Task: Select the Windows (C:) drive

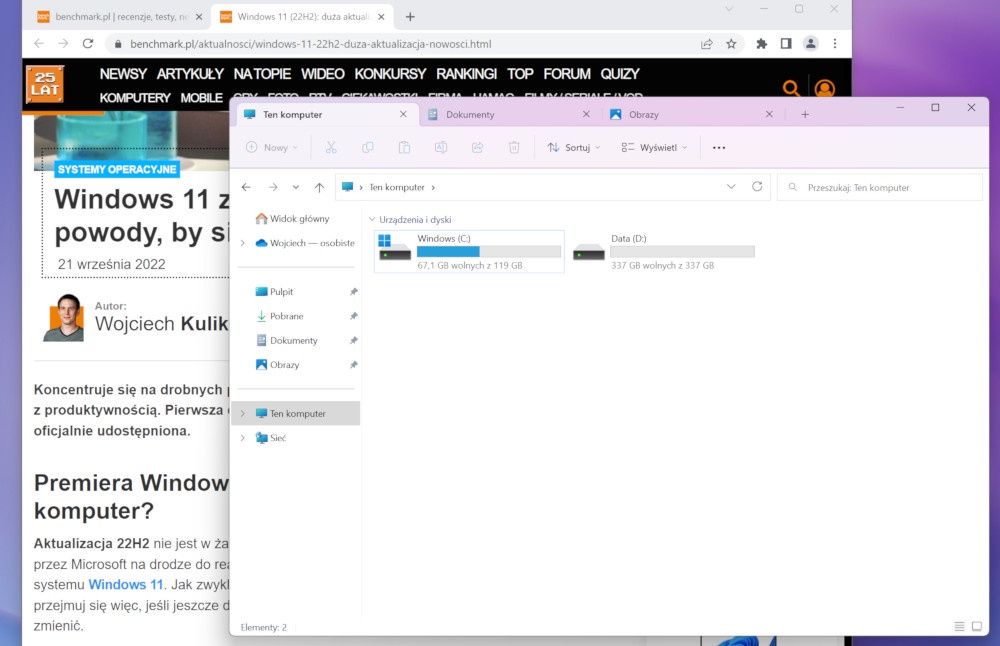Action: click(x=469, y=251)
